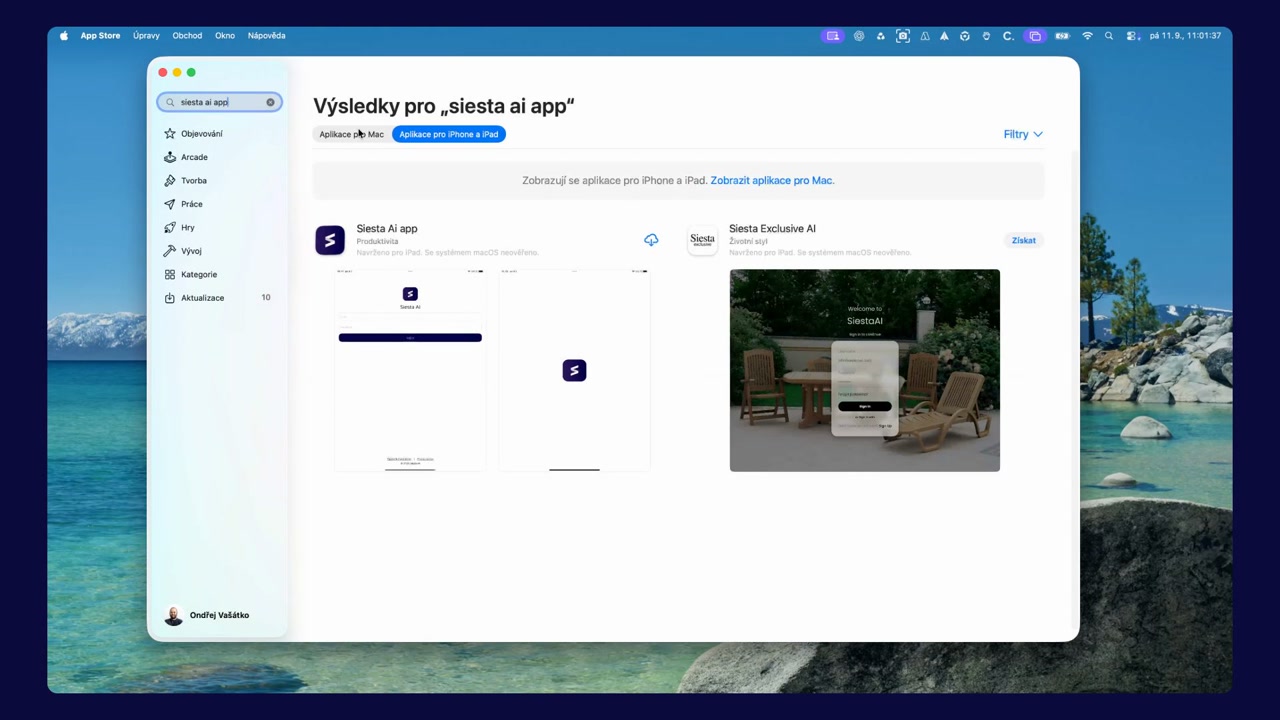1280x720 pixels.
Task: Open Siesta Exclusive AI garden screenshot
Action: coord(865,370)
